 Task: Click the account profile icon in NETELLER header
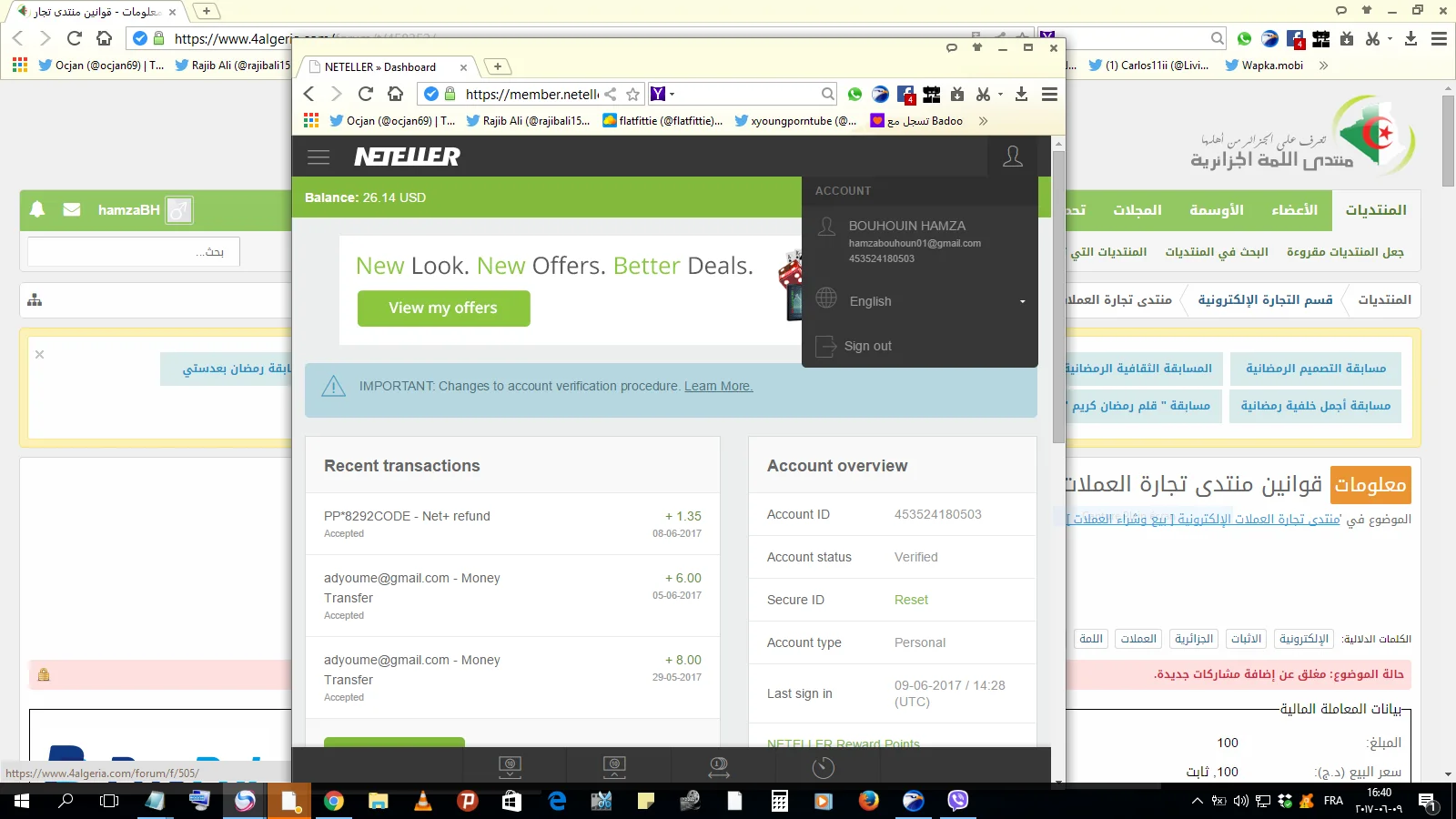click(x=1012, y=157)
